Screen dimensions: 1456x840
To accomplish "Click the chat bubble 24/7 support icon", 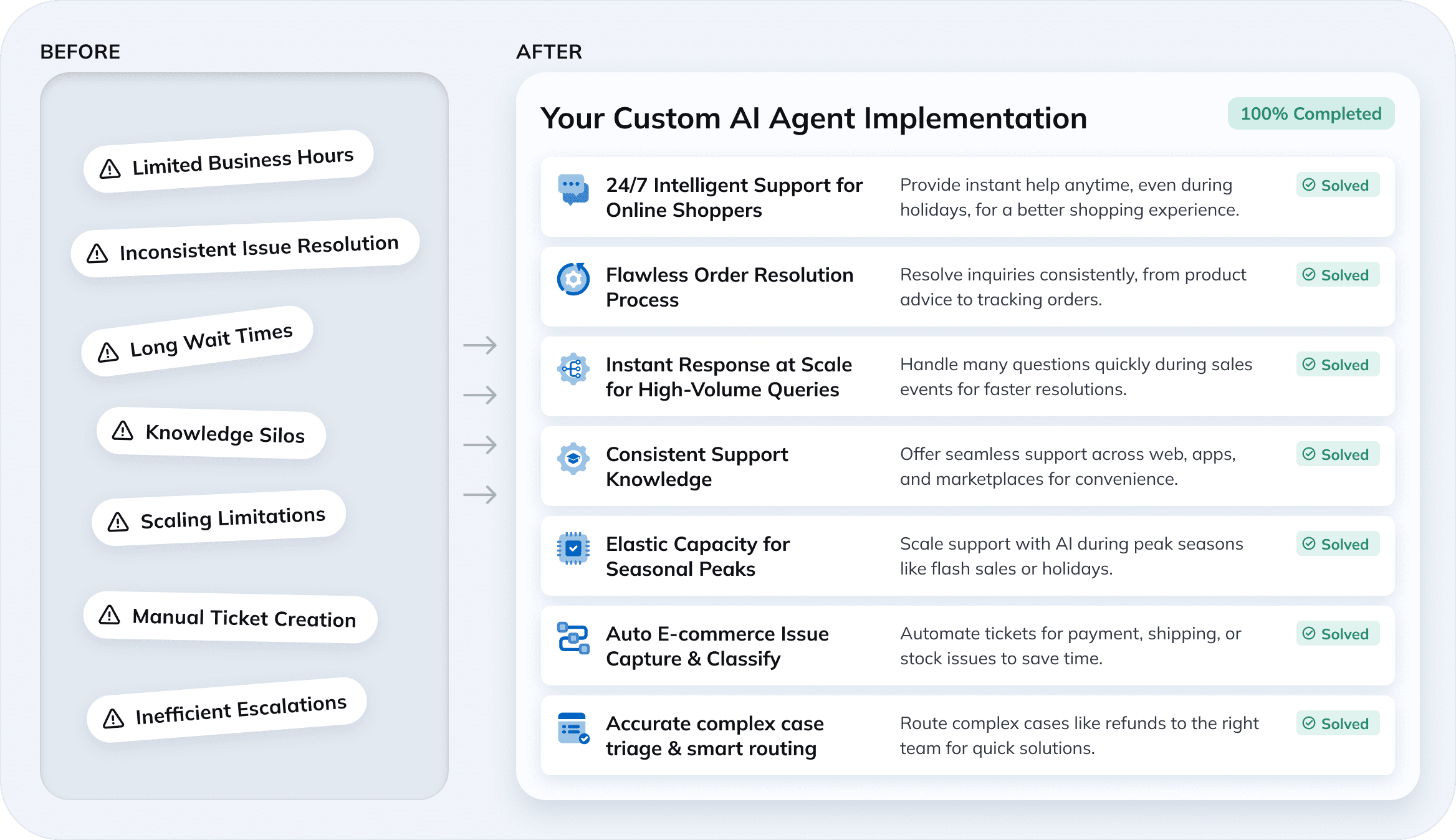I will coord(573,189).
